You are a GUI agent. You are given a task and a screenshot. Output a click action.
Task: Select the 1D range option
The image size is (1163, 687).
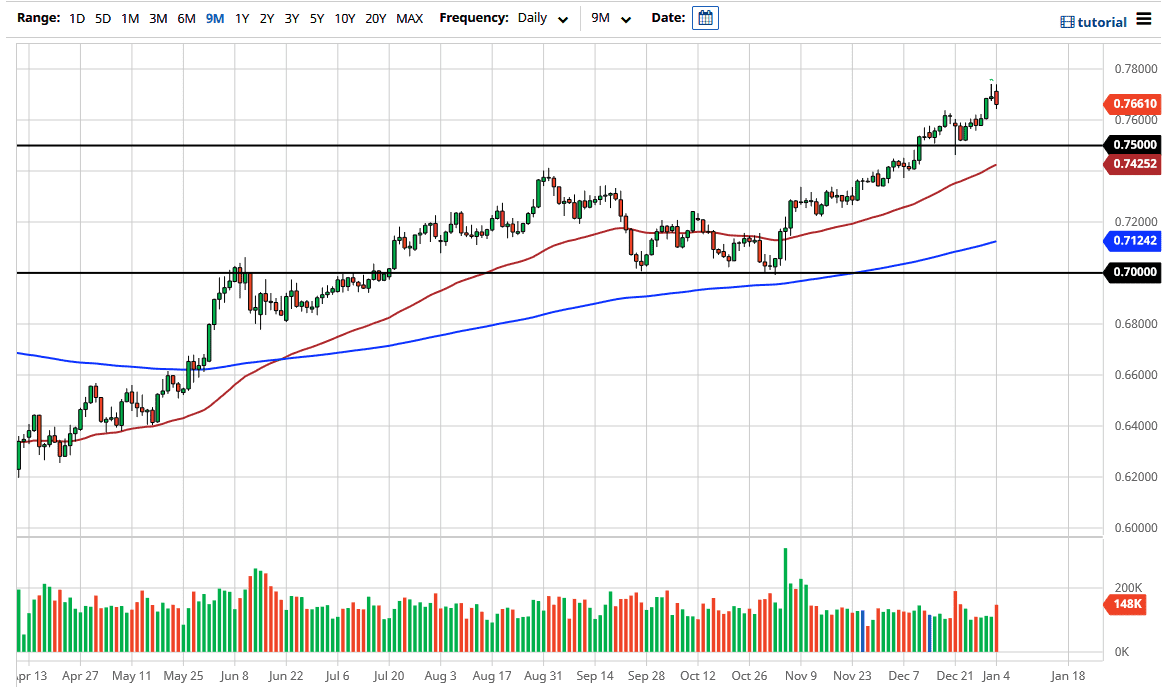pyautogui.click(x=76, y=18)
